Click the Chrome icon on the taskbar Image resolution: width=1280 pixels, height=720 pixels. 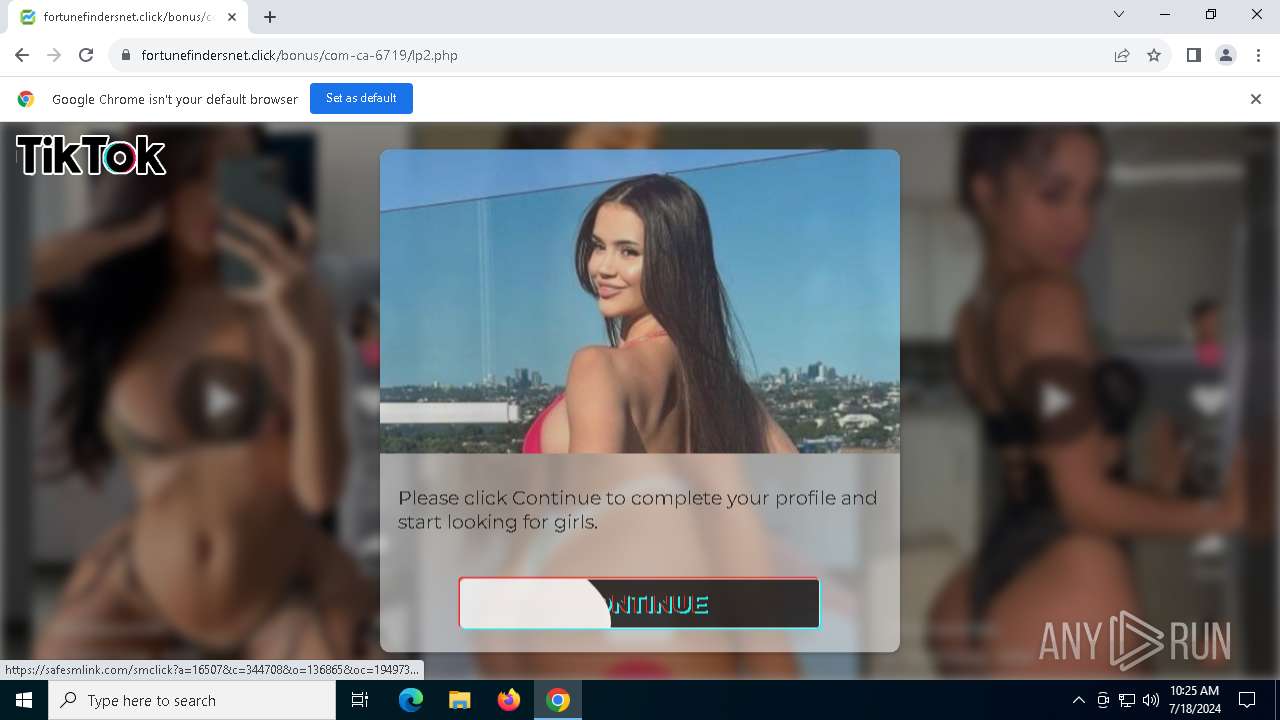[x=558, y=700]
